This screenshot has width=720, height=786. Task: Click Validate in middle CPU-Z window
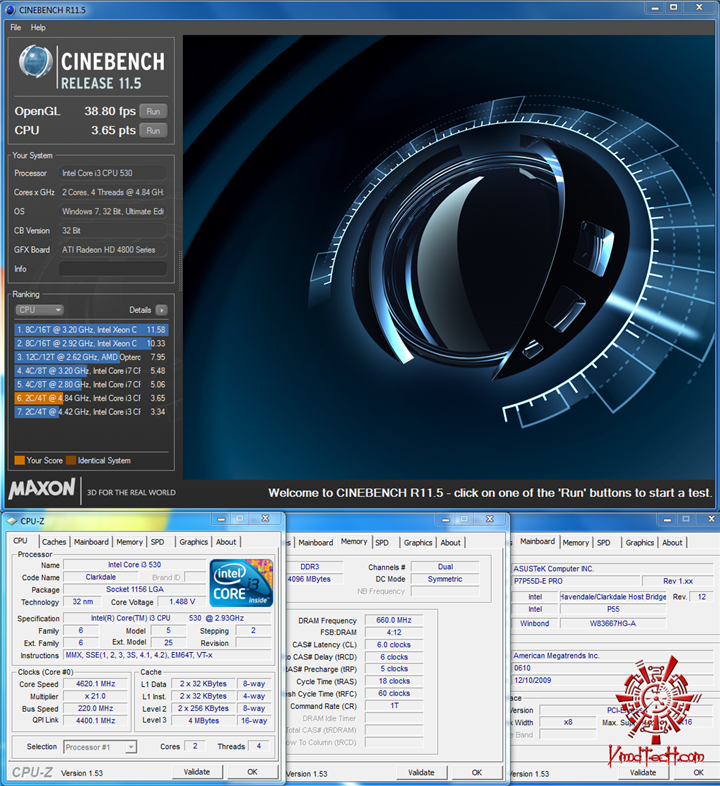click(421, 772)
